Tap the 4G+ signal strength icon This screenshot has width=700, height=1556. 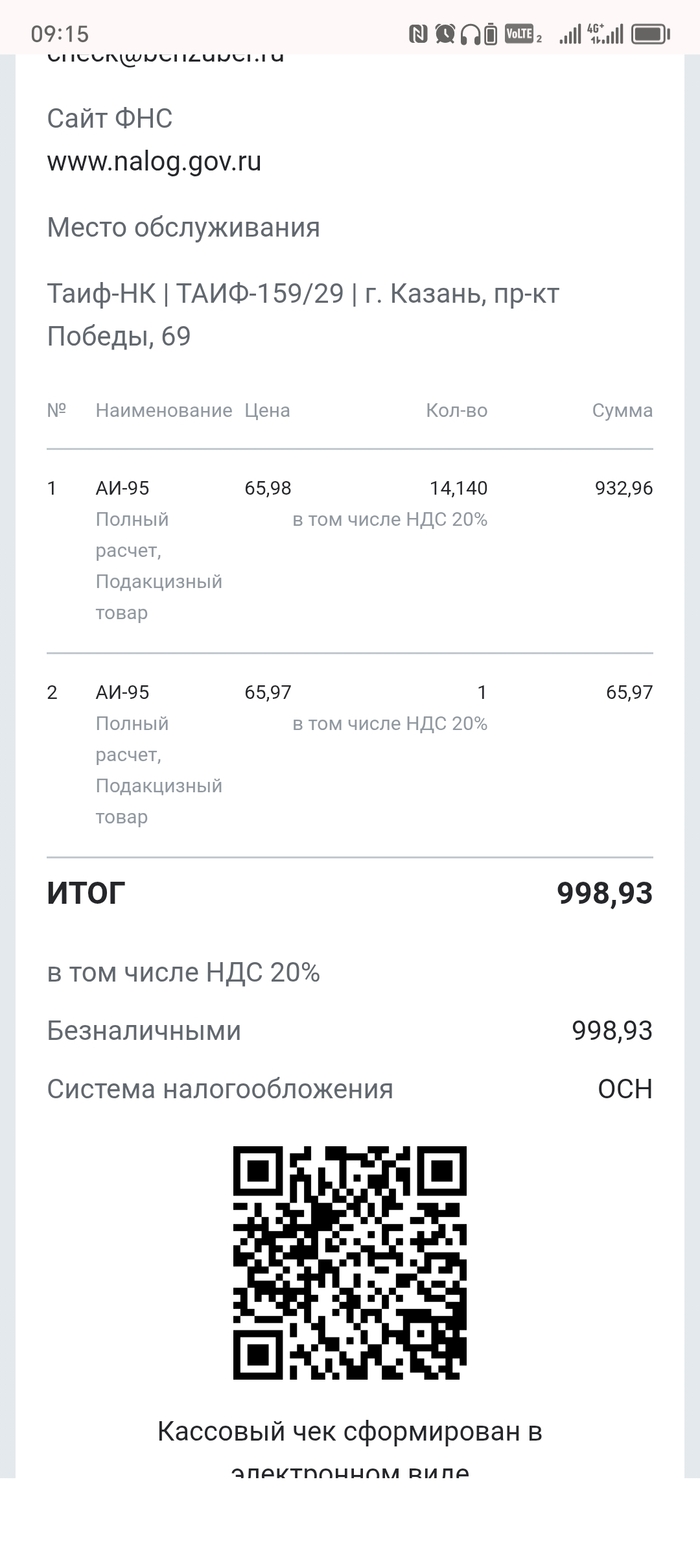(x=605, y=34)
